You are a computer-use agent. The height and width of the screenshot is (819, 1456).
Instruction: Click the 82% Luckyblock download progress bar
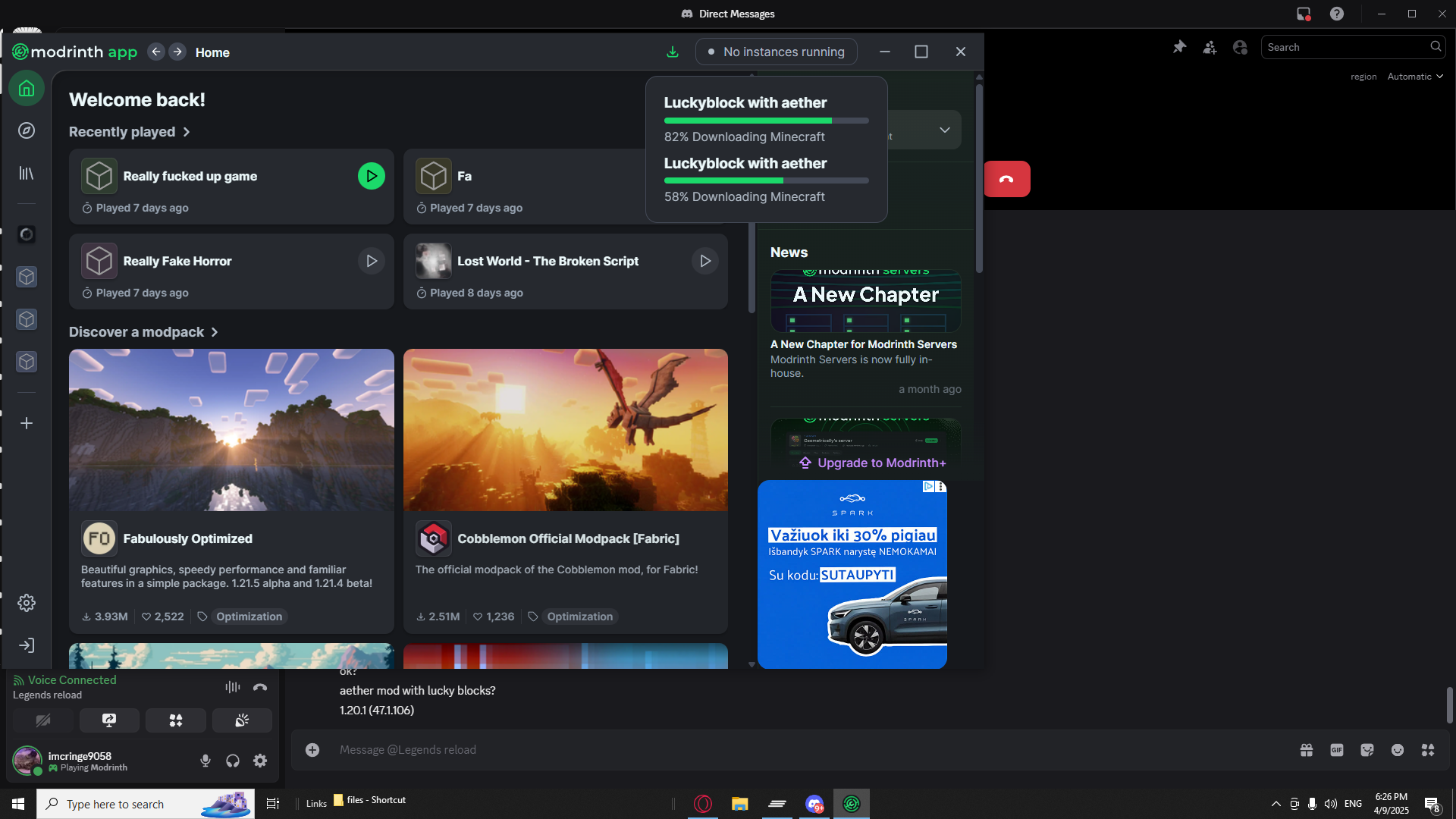tap(767, 121)
